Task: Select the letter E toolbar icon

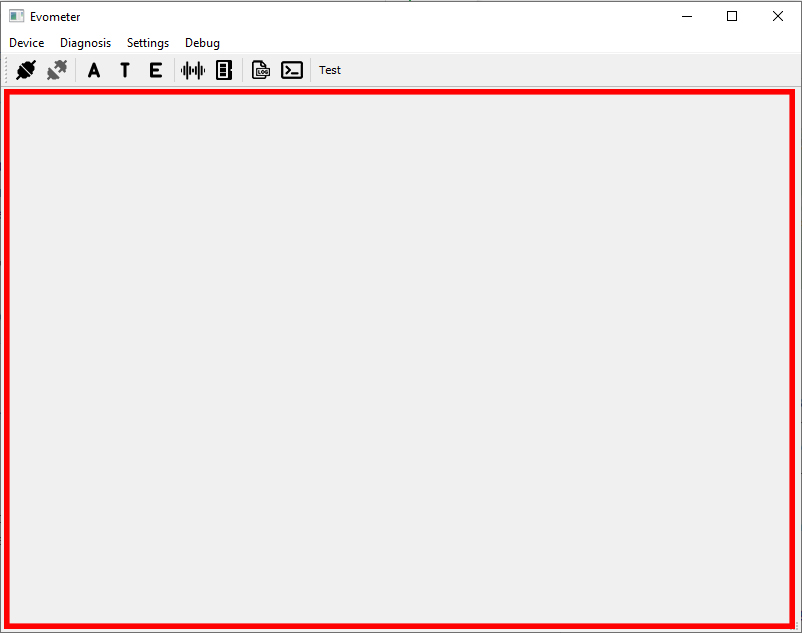Action: [x=156, y=70]
